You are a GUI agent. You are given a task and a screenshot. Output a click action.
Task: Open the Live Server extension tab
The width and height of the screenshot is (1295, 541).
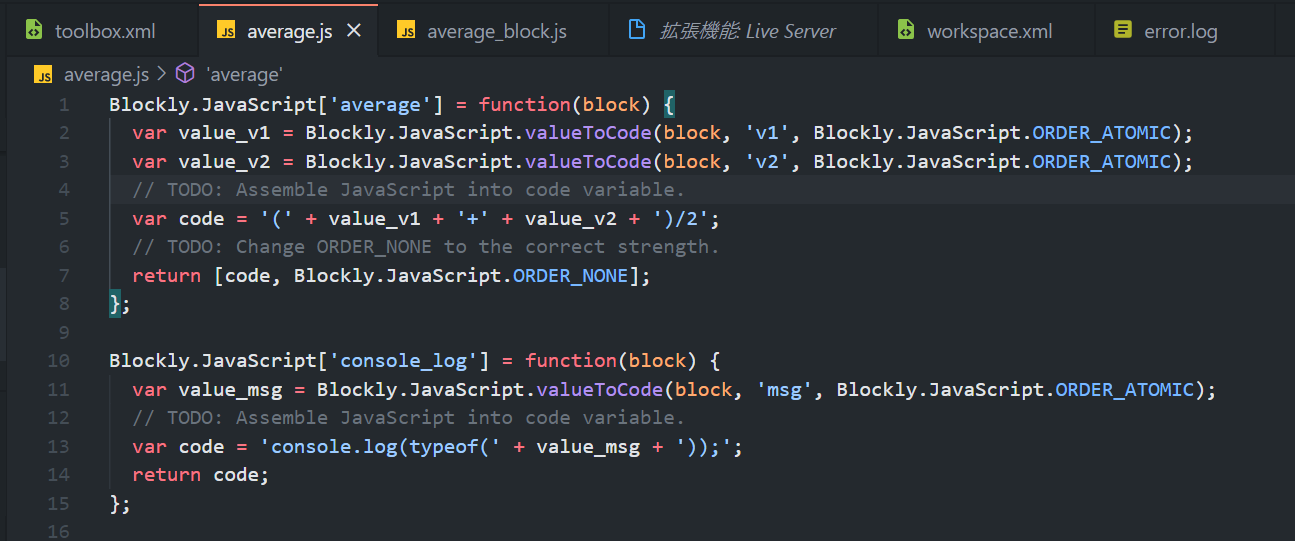(x=747, y=31)
